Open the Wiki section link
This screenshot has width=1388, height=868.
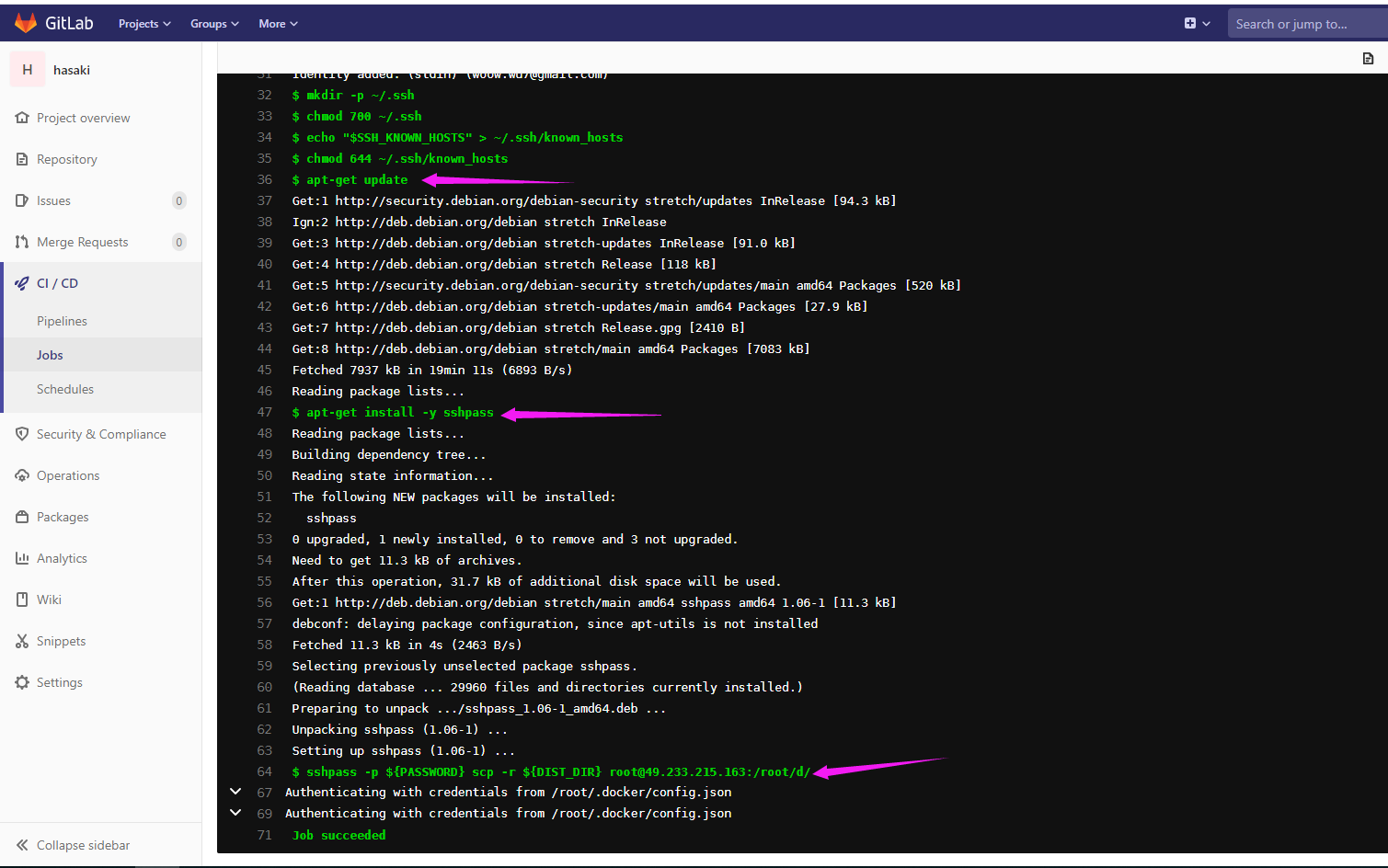[x=49, y=600]
